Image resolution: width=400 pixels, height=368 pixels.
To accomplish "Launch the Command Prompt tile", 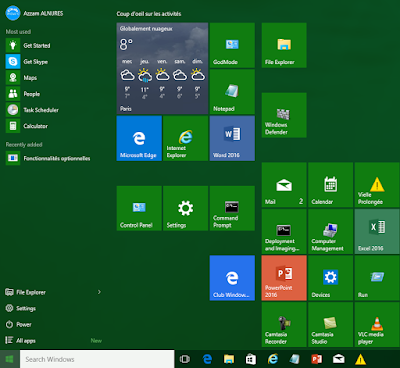I will click(232, 208).
